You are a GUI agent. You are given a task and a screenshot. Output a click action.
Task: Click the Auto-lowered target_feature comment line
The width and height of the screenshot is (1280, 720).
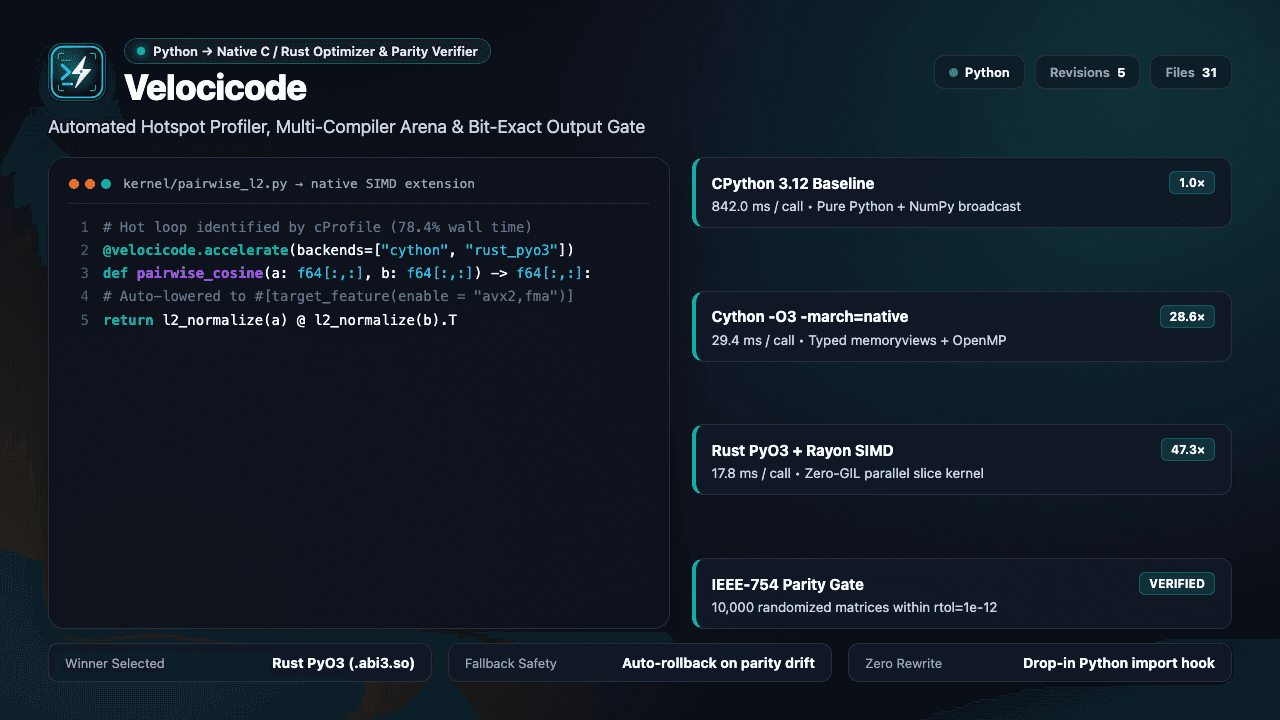[x=338, y=297]
